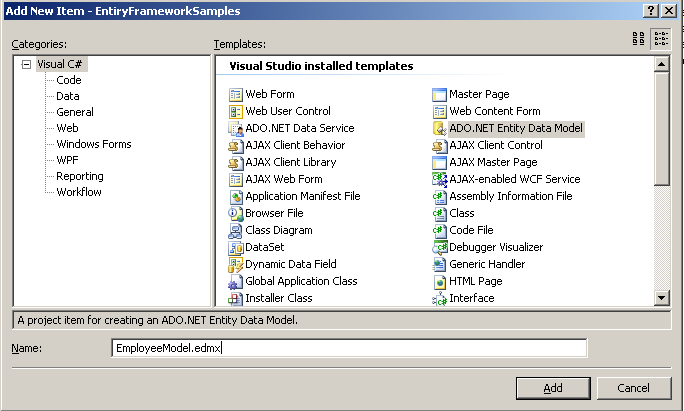This screenshot has width=684, height=411.
Task: Click the 'Assembly Information File' label
Action: point(510,196)
